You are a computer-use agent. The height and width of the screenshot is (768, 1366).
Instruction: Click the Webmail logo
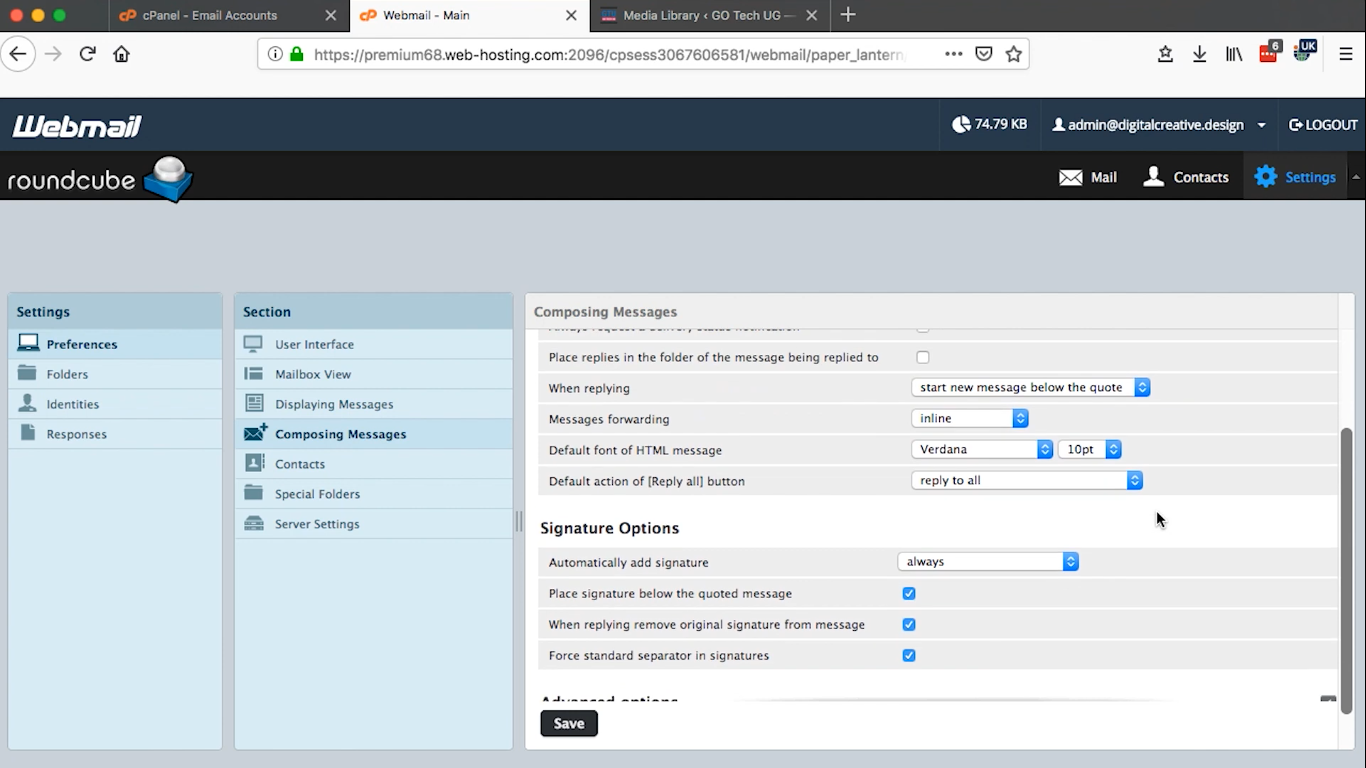(x=77, y=126)
